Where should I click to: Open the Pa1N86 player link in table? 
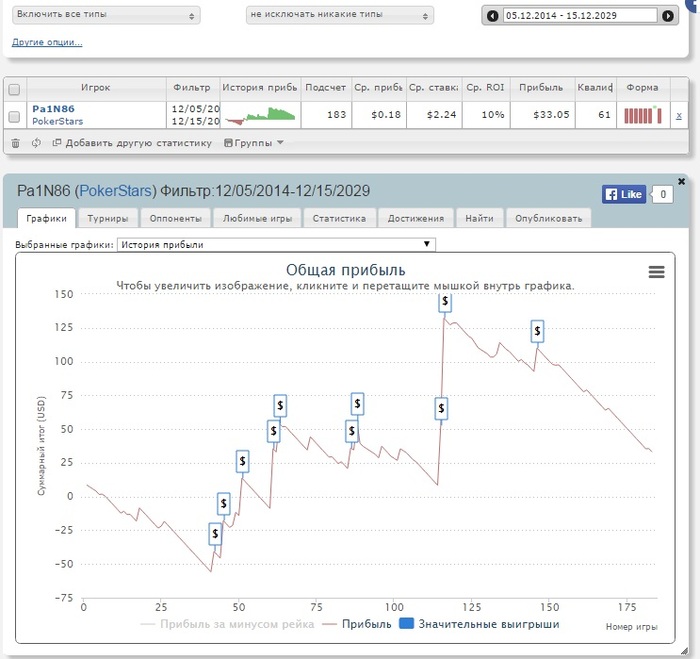53,108
